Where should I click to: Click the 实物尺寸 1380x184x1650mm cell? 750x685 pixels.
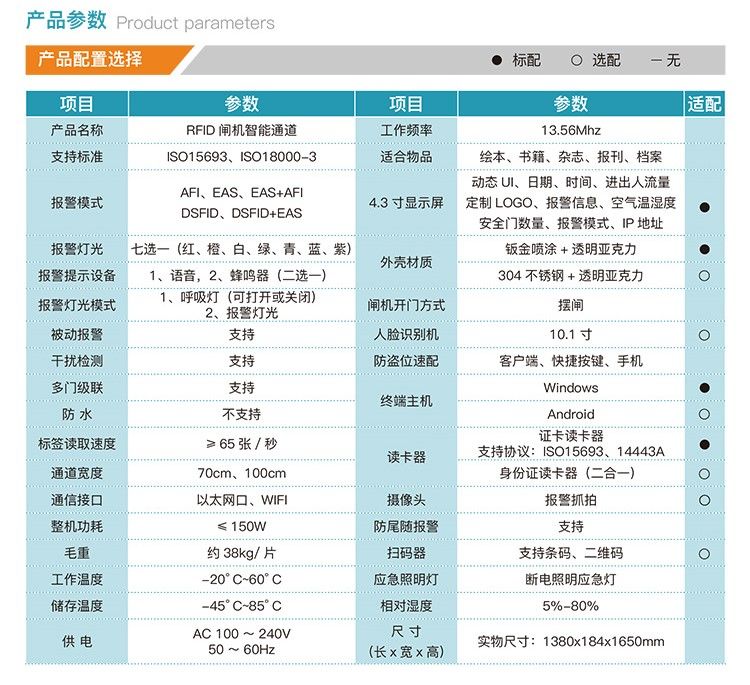pyautogui.click(x=571, y=641)
